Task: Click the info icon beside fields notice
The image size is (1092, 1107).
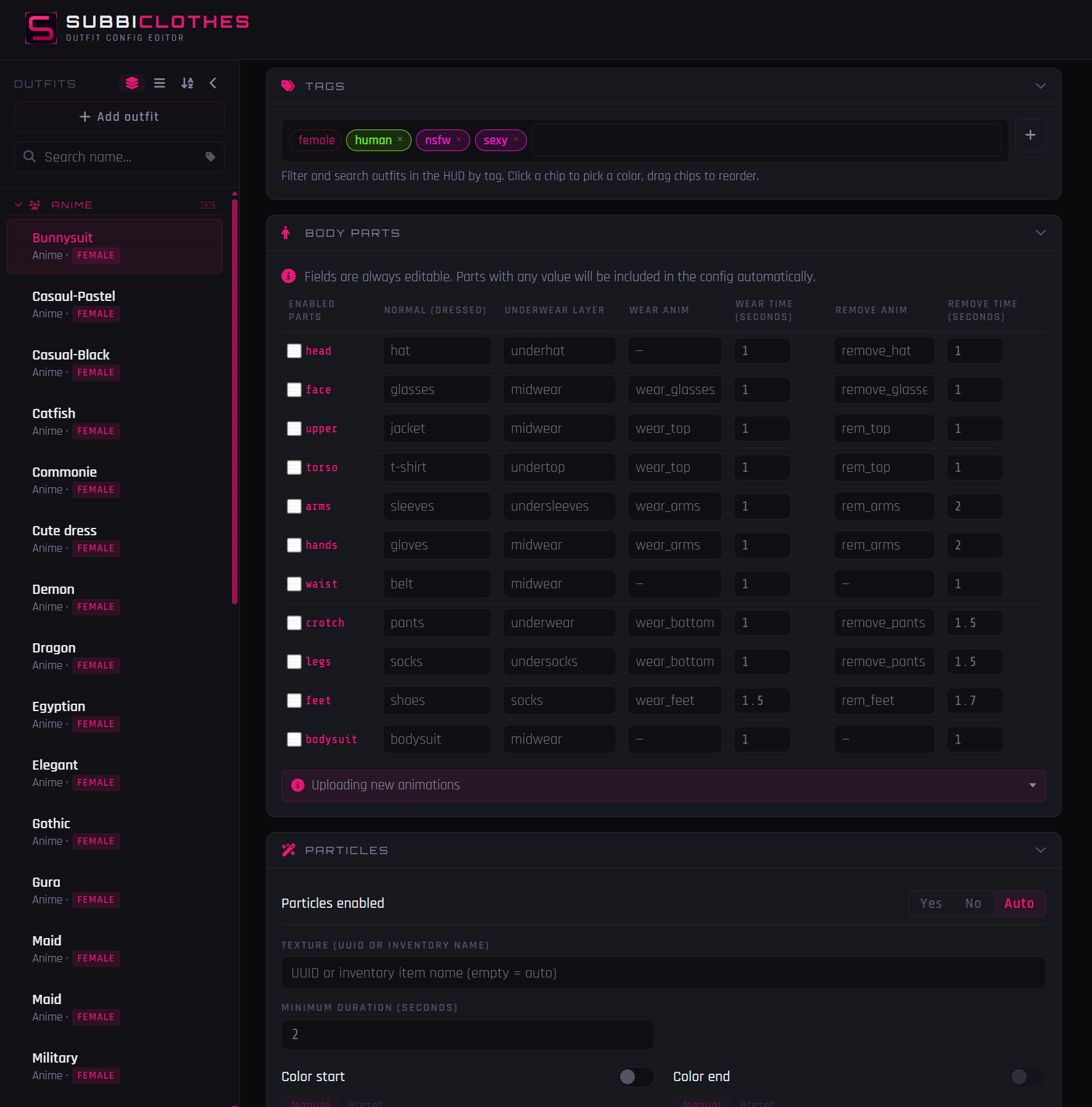Action: click(x=288, y=276)
